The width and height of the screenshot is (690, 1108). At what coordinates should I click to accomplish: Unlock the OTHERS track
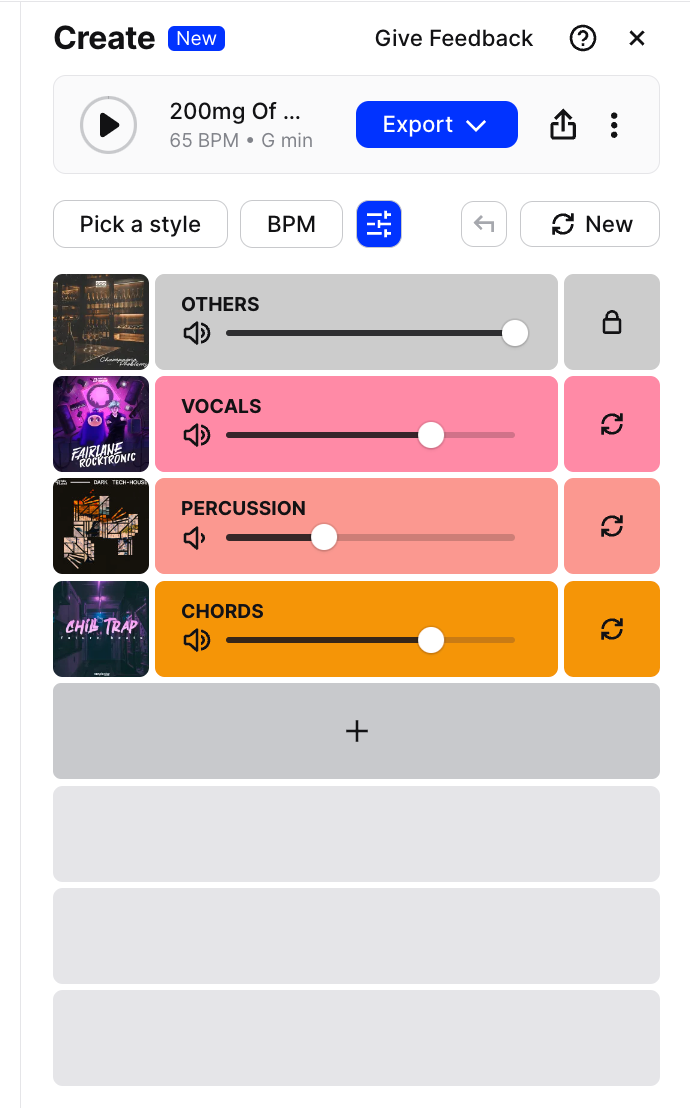611,321
